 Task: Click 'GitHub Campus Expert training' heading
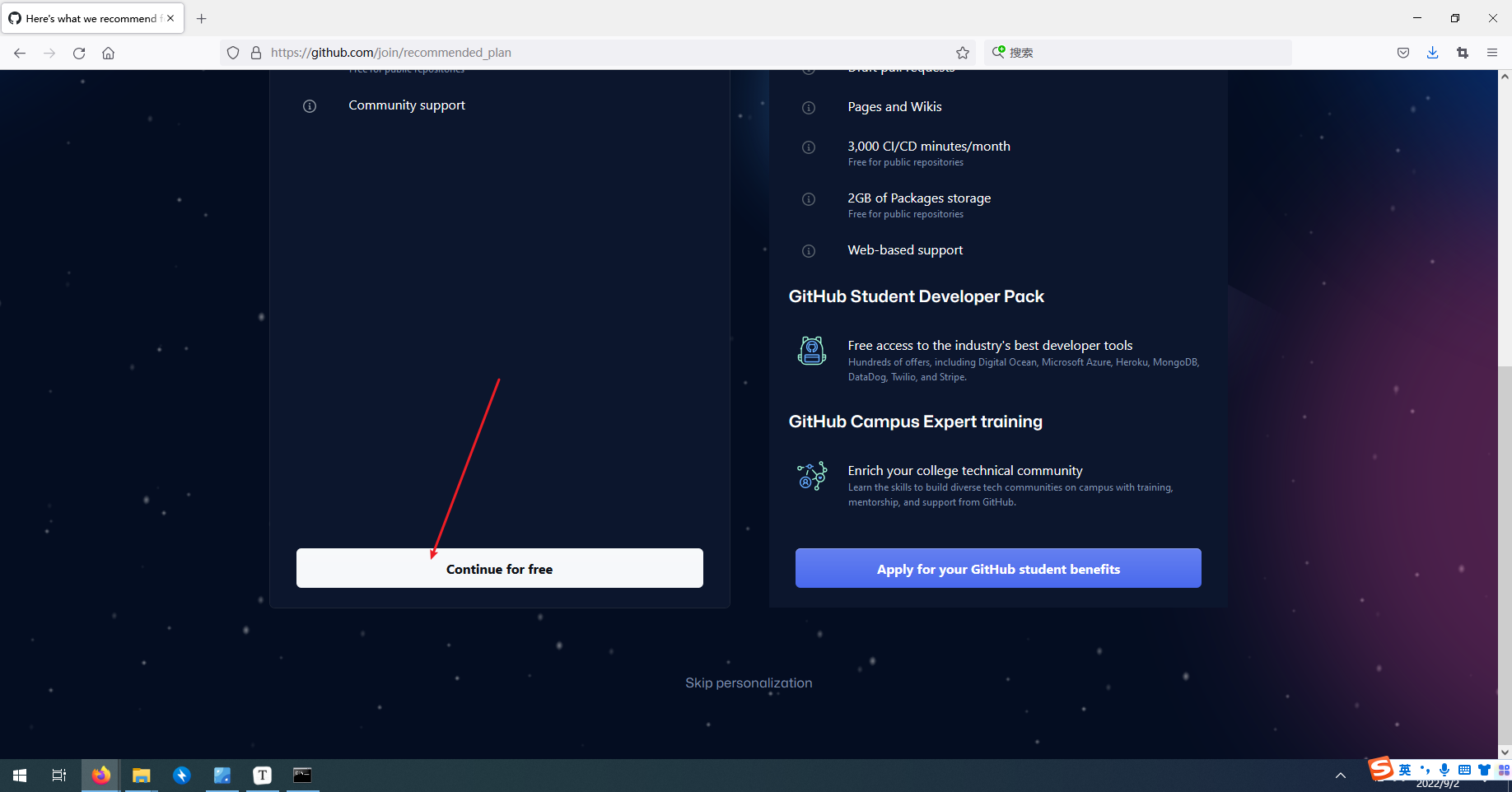(916, 422)
